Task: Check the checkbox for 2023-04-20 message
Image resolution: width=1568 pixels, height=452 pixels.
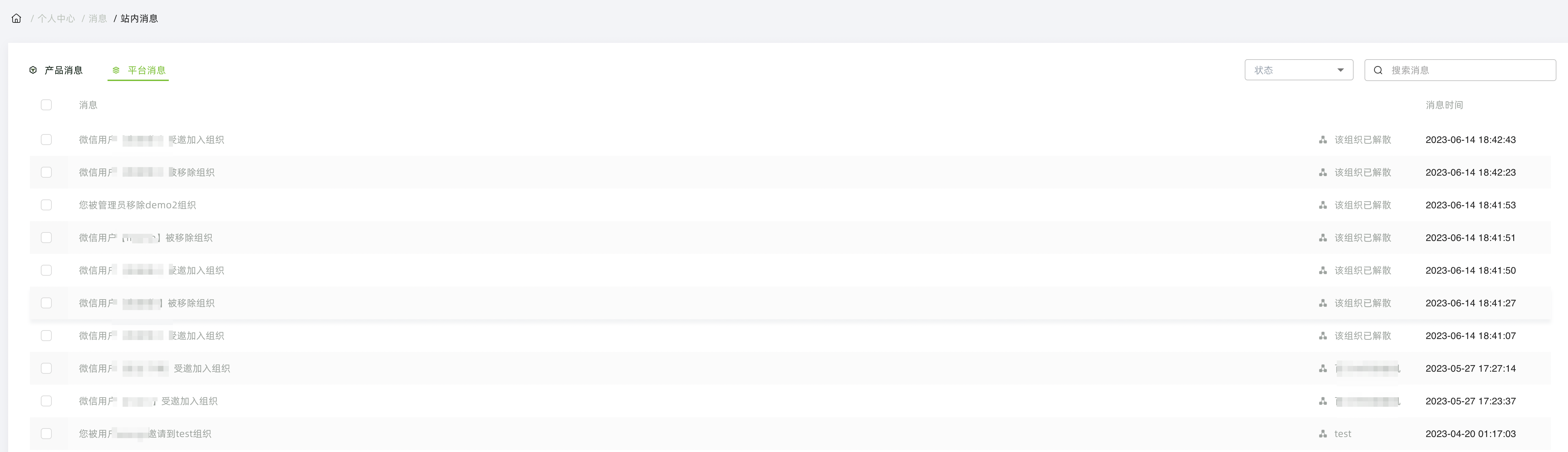Action: click(x=46, y=434)
